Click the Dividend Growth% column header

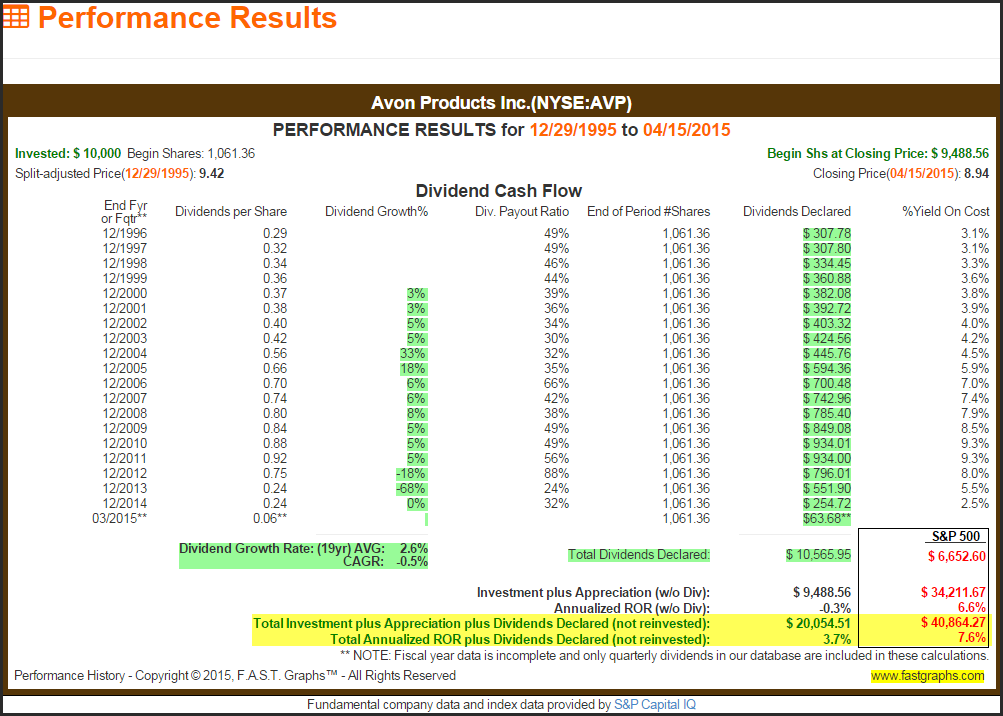(x=376, y=211)
